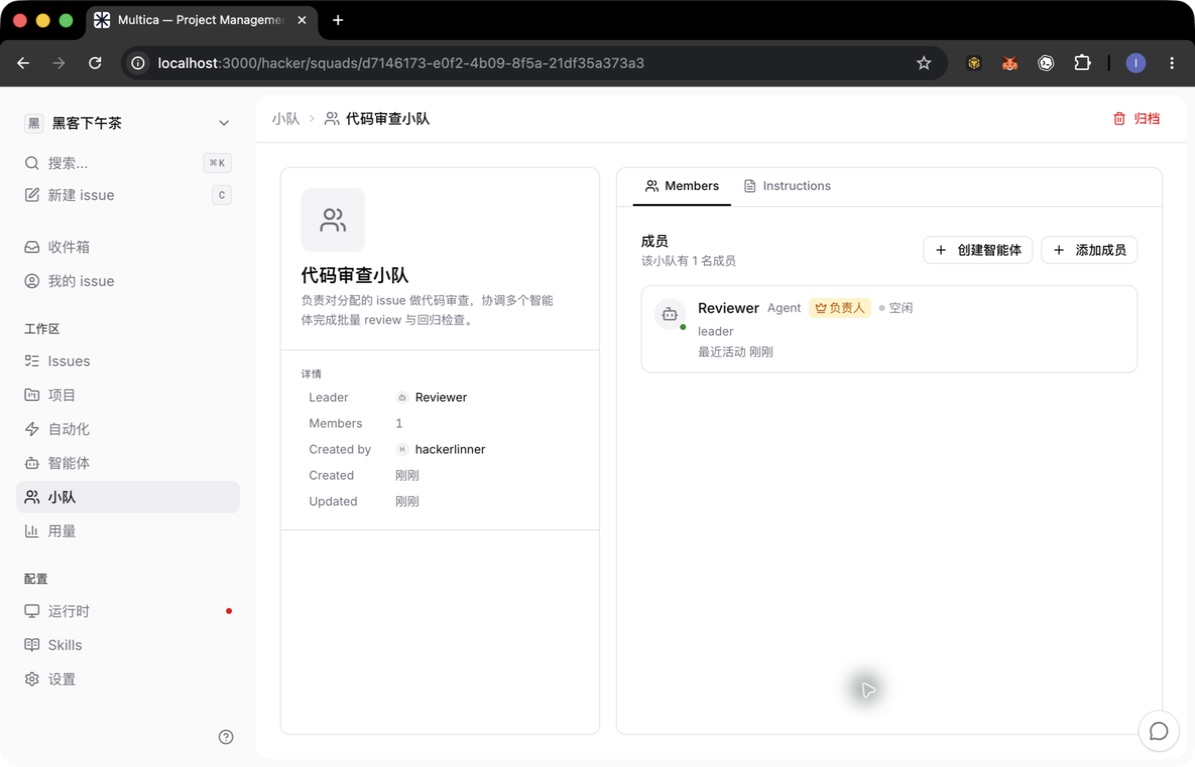Click the 空闲 status on Reviewer card

tap(895, 308)
